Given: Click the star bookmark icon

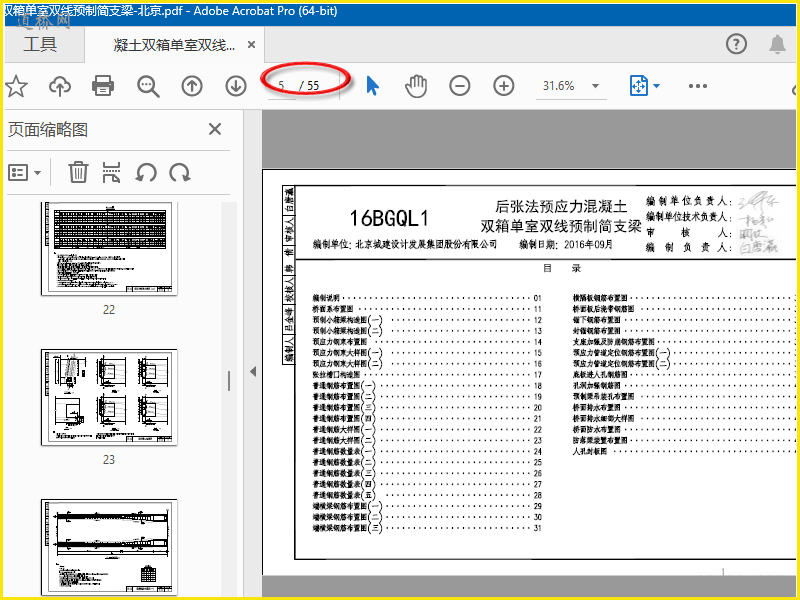Looking at the screenshot, I should 16,86.
